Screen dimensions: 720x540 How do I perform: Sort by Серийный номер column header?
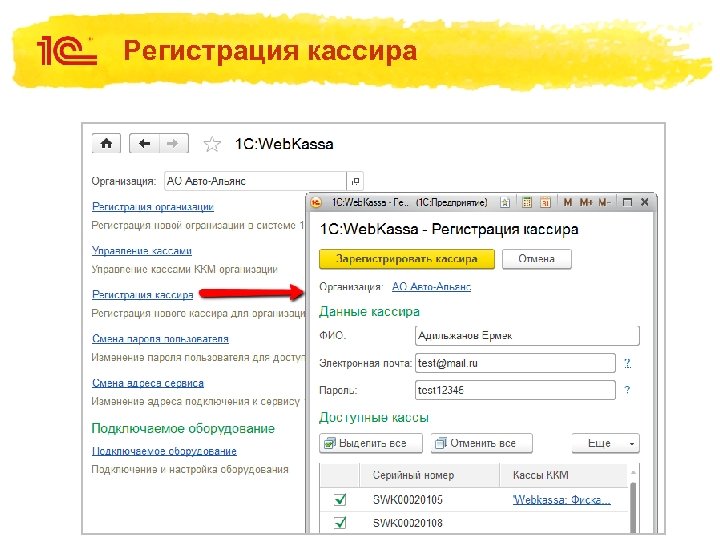(x=429, y=475)
